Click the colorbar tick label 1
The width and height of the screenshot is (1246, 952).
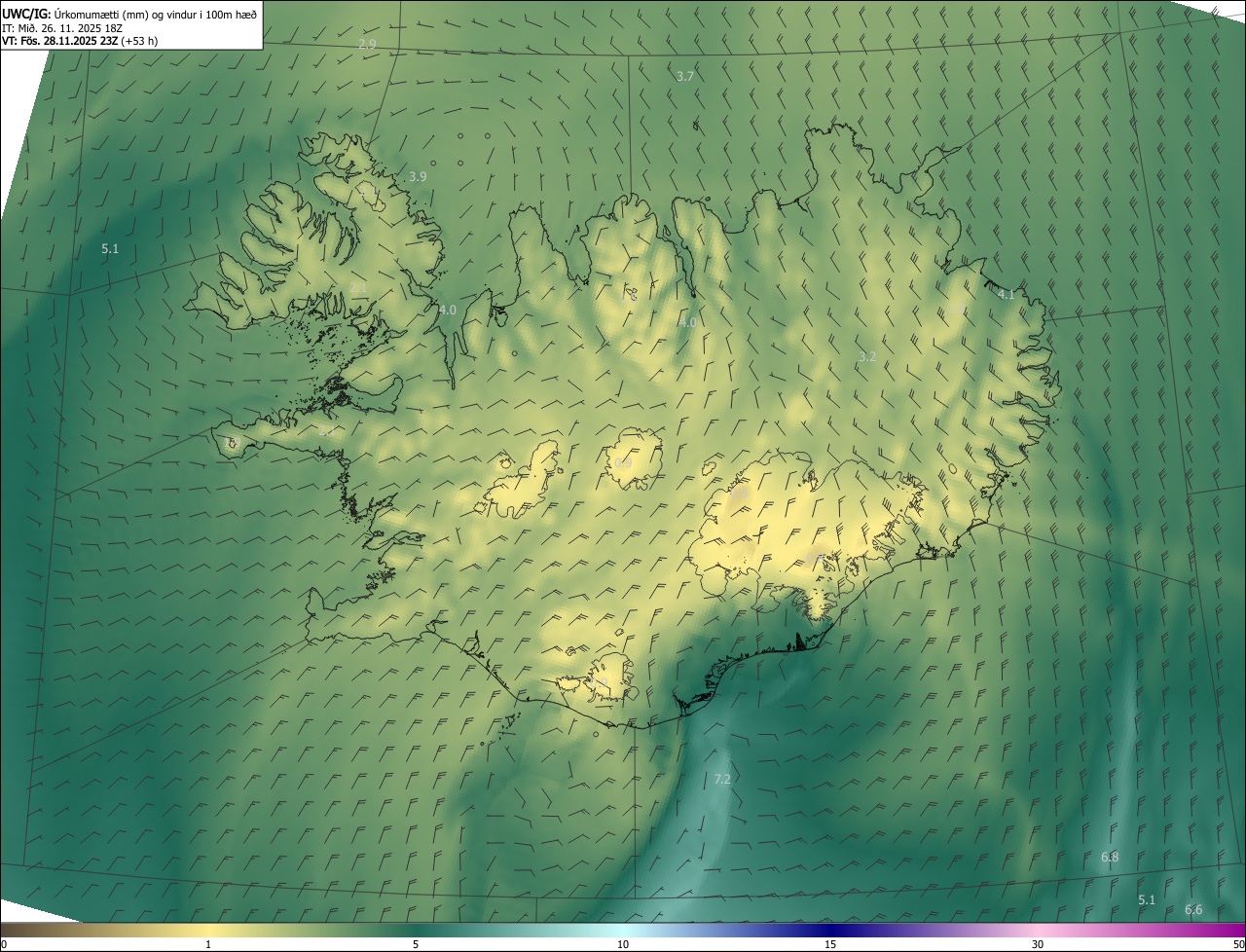[208, 944]
